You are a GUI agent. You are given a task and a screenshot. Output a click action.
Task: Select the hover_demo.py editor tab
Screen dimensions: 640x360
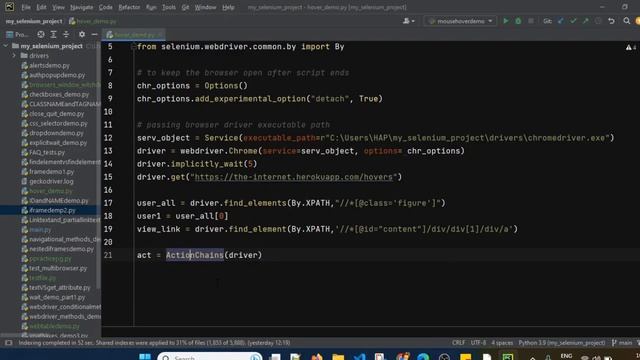[134, 35]
